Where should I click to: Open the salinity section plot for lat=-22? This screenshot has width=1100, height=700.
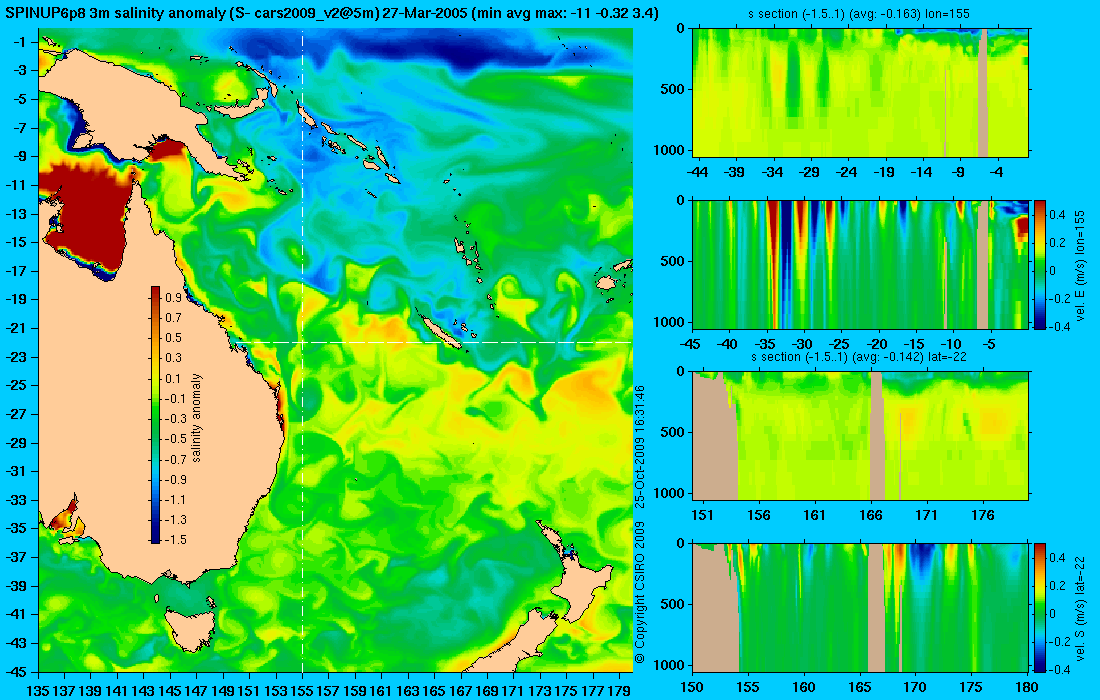tap(861, 436)
